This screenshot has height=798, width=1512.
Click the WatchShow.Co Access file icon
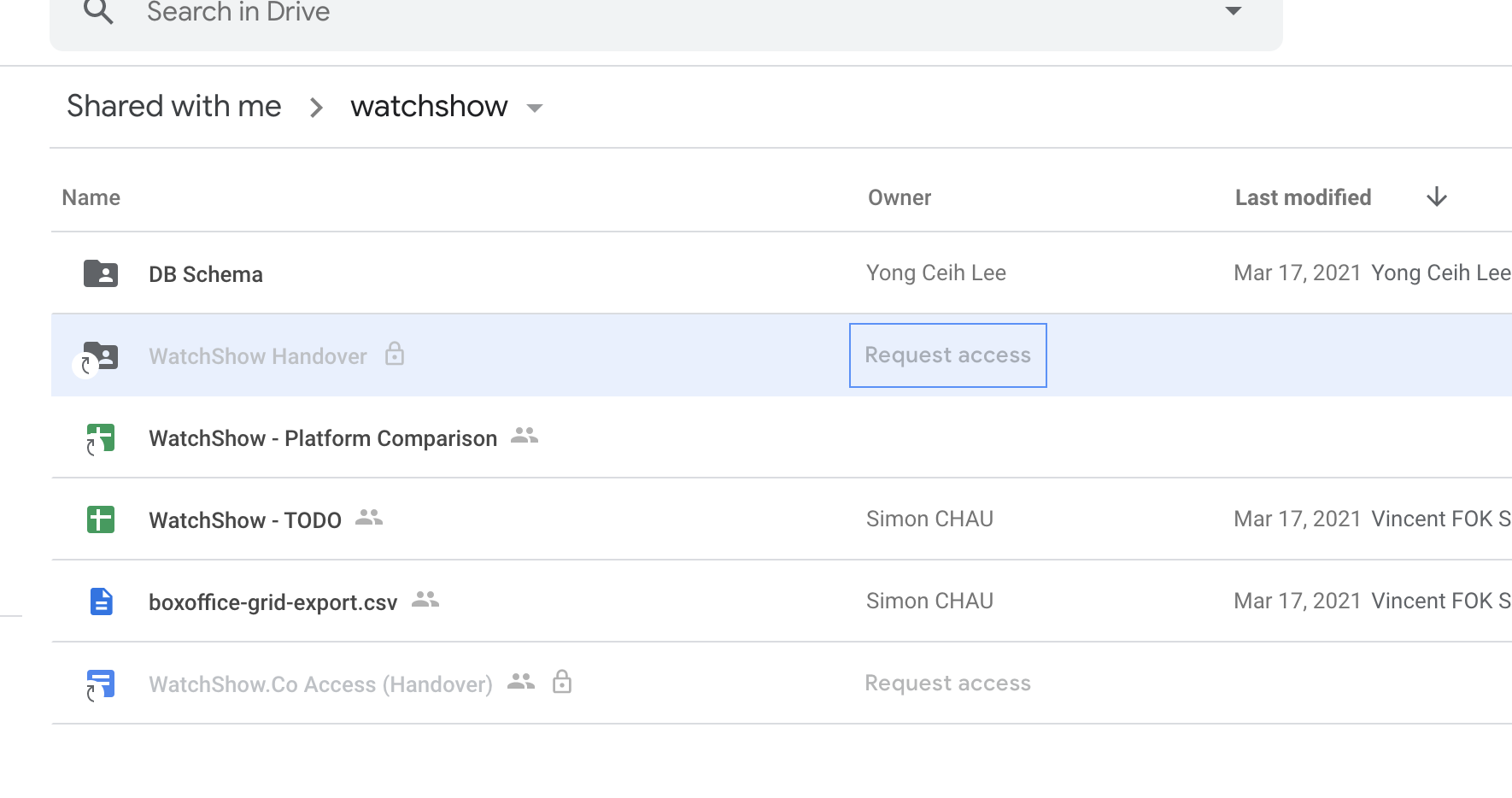coord(101,684)
